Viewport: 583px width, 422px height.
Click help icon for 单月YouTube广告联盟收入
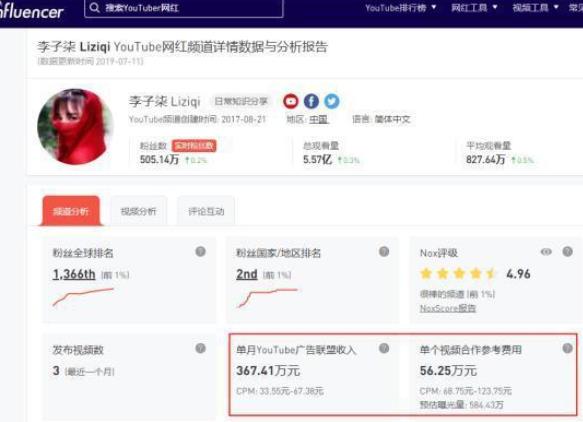click(384, 348)
